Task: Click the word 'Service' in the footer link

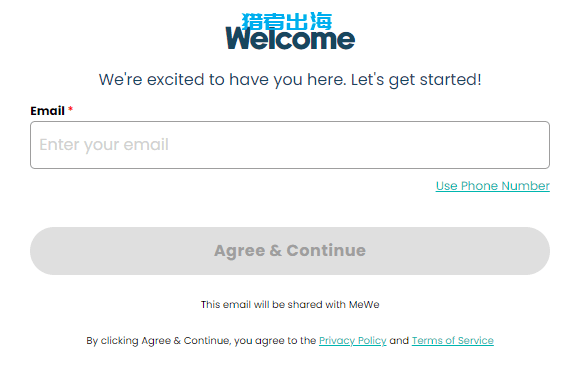Action: tap(476, 341)
